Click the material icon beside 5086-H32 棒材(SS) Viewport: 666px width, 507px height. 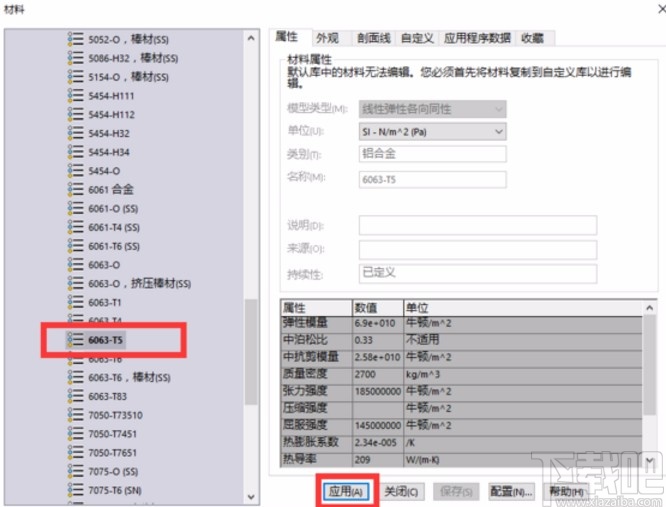point(76,58)
